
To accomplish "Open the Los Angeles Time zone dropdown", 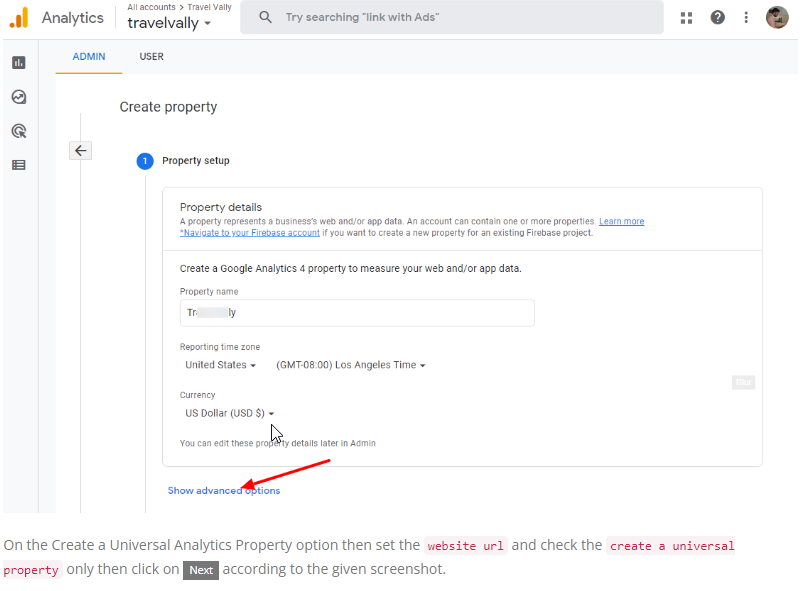I will pyautogui.click(x=351, y=365).
